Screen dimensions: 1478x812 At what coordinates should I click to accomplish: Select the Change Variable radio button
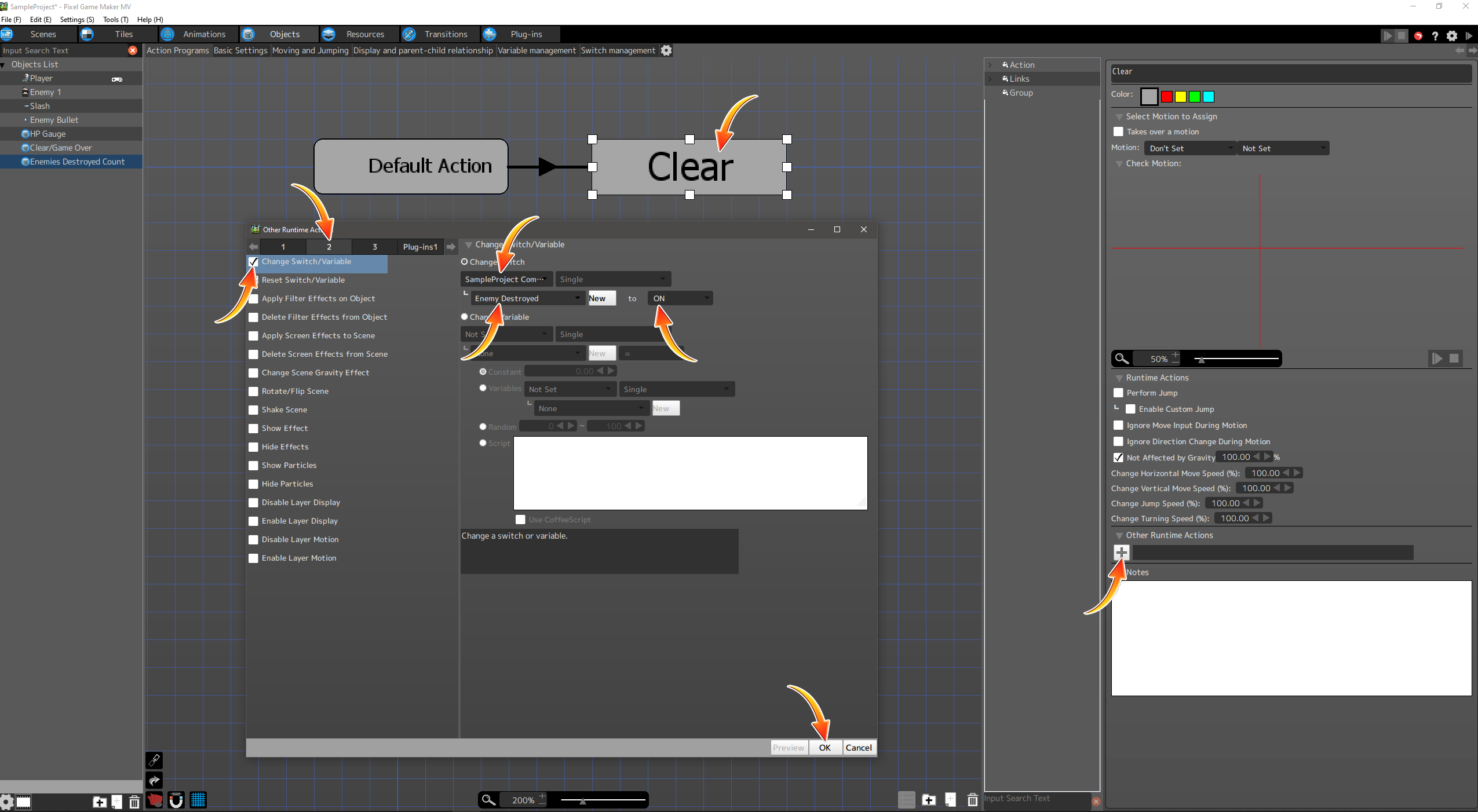pyautogui.click(x=465, y=317)
